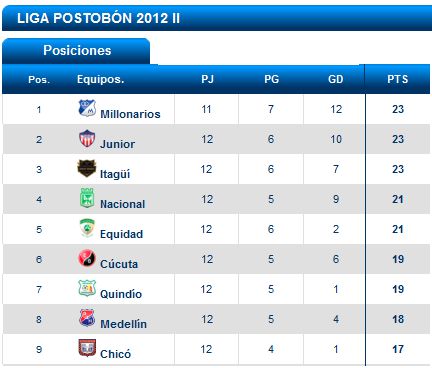The width and height of the screenshot is (432, 368).
Task: Click the Medellín team crest icon
Action: (x=87, y=318)
